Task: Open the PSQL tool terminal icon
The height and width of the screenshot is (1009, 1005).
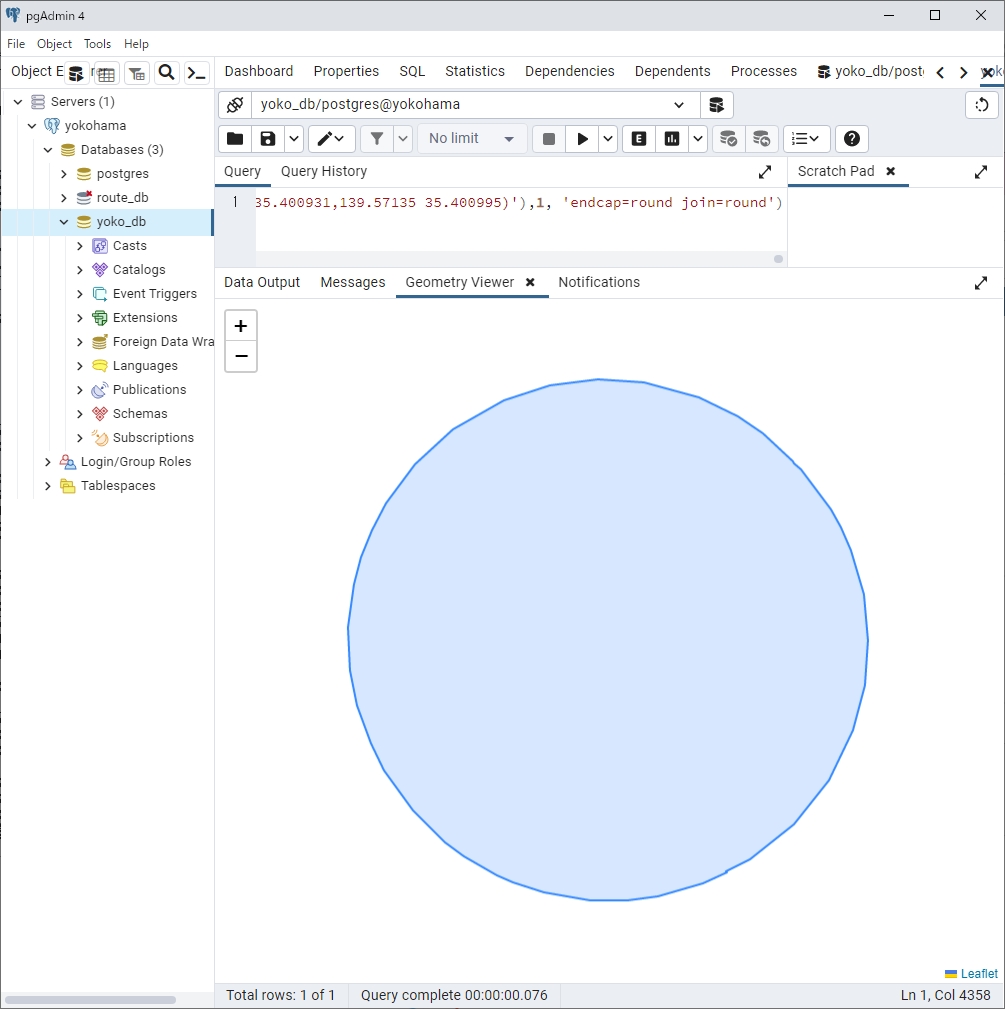Action: click(197, 73)
